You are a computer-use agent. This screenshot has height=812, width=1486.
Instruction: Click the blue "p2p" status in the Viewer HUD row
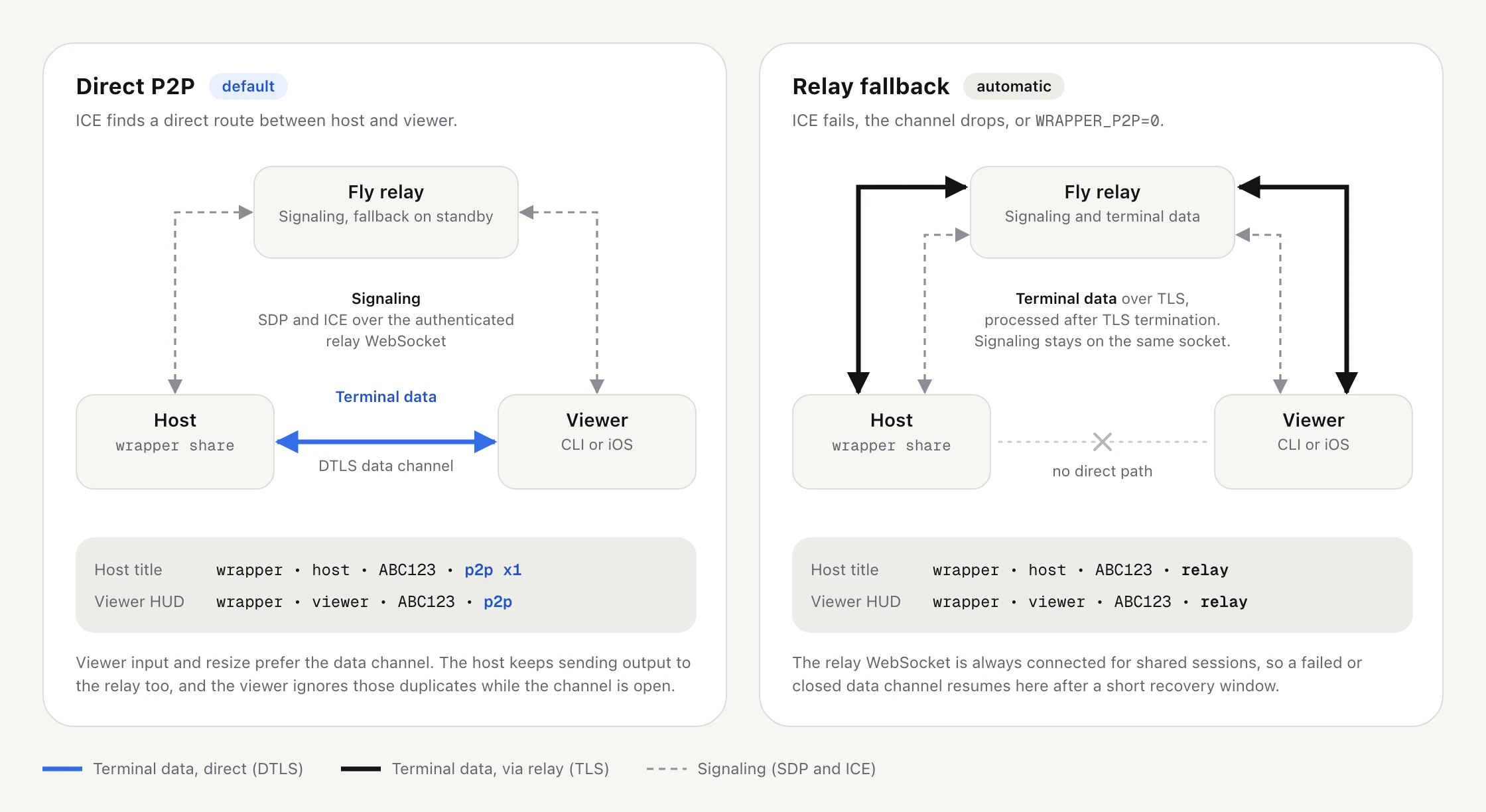[498, 602]
